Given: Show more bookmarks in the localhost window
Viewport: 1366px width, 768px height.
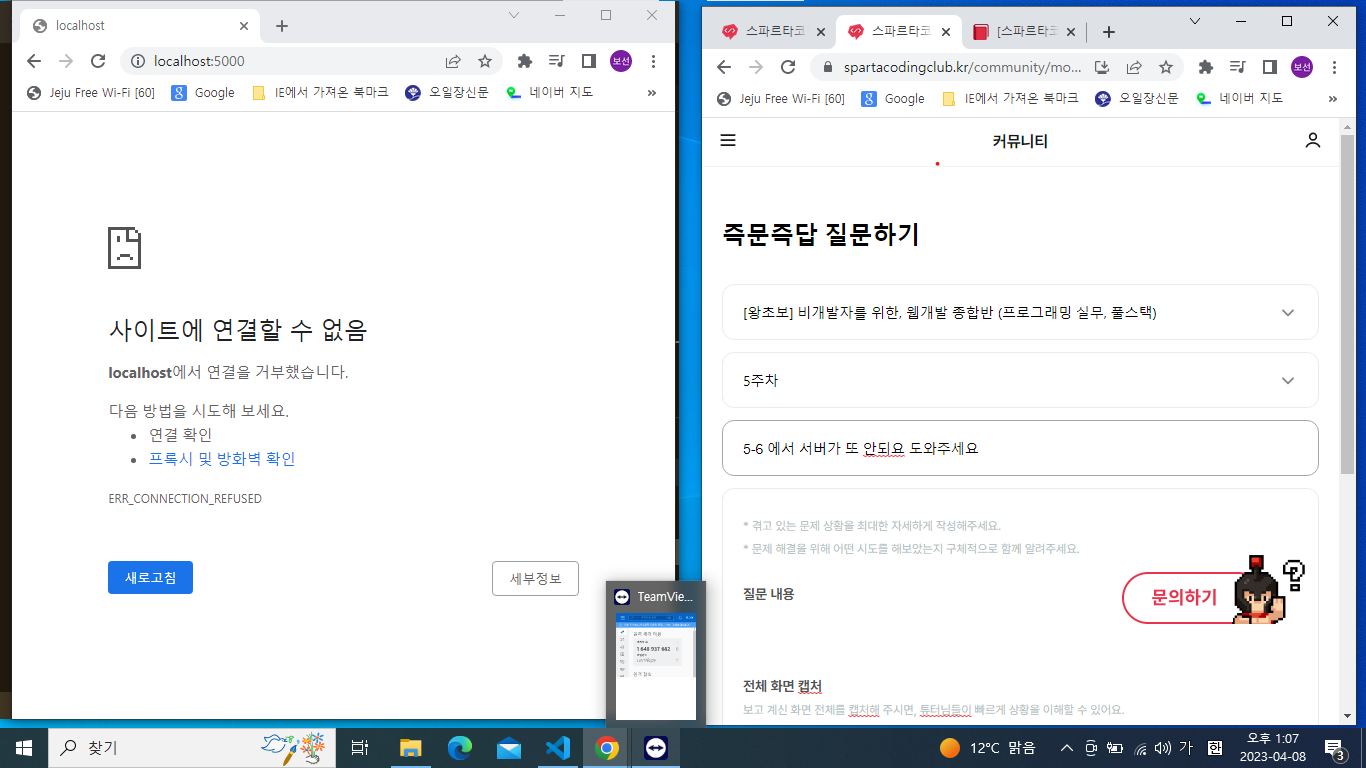Looking at the screenshot, I should (x=652, y=93).
